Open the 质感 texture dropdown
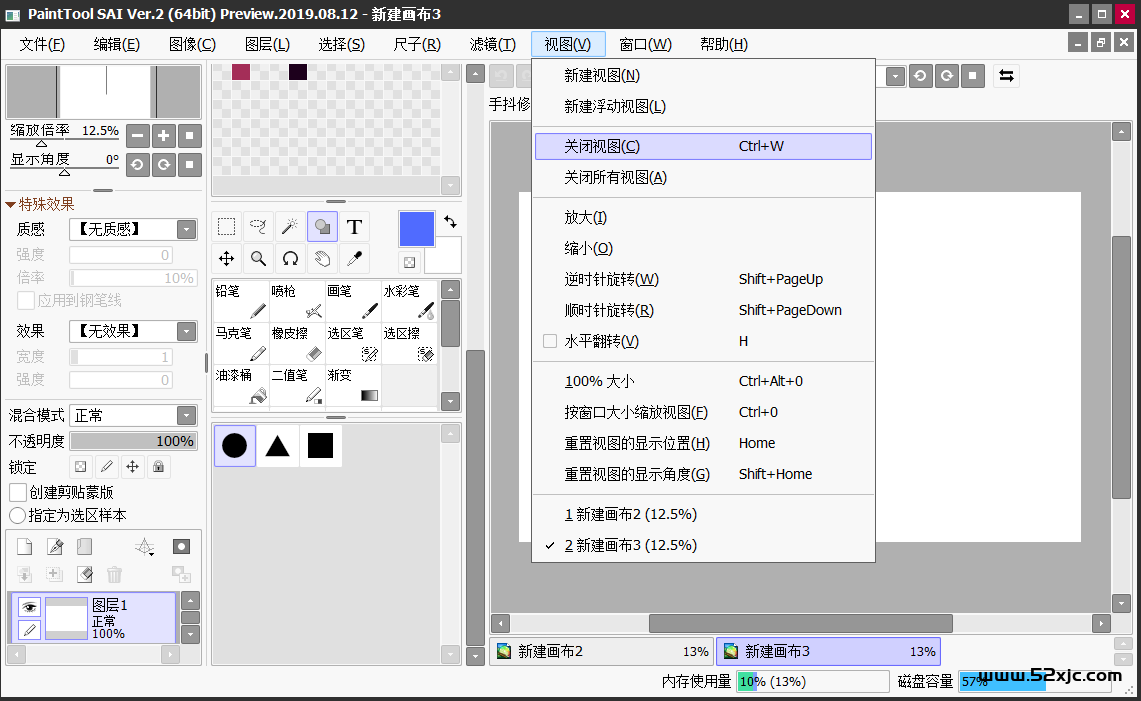The width and height of the screenshot is (1141, 701). coord(186,229)
